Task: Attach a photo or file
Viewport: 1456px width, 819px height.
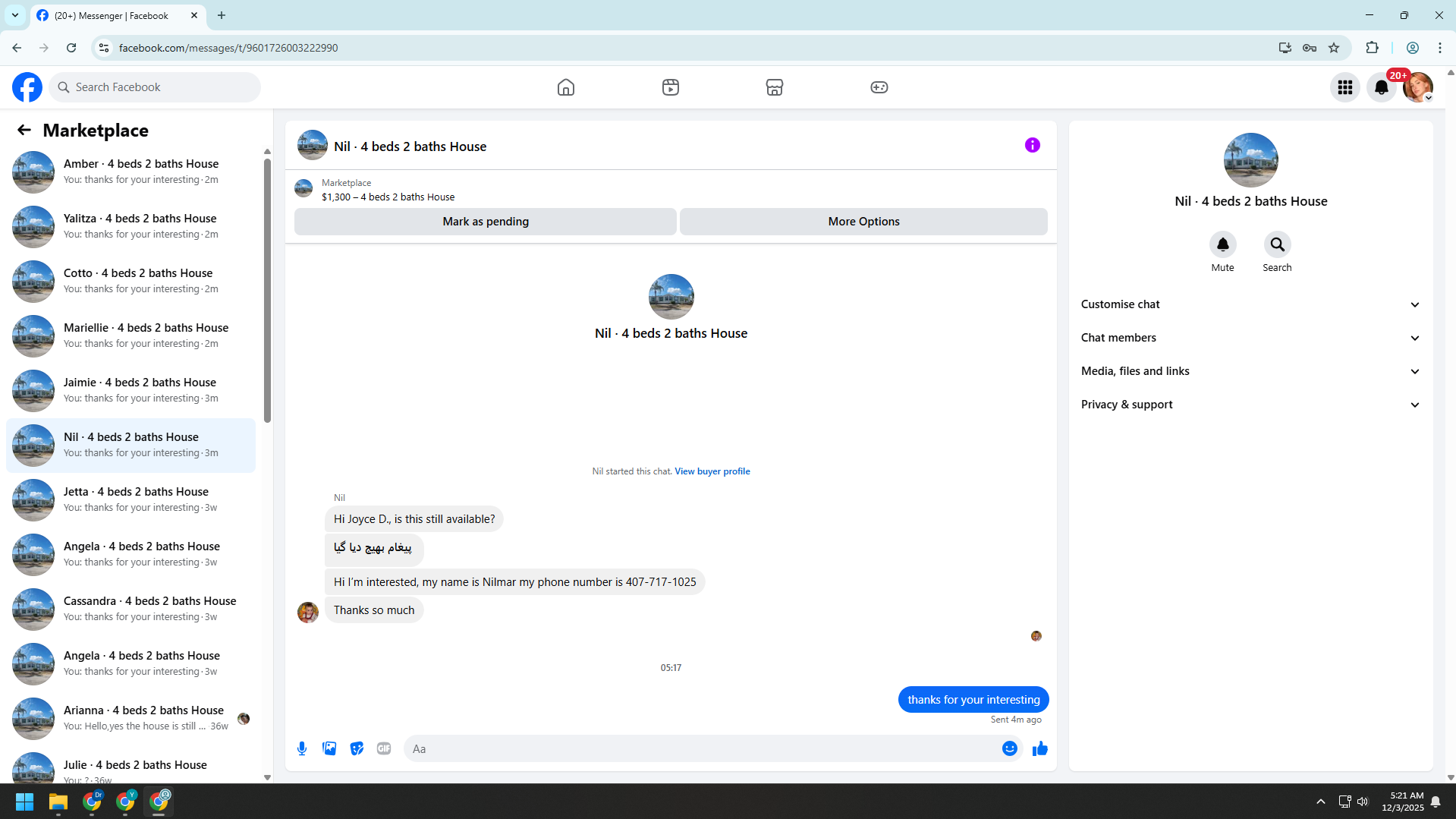Action: click(329, 748)
